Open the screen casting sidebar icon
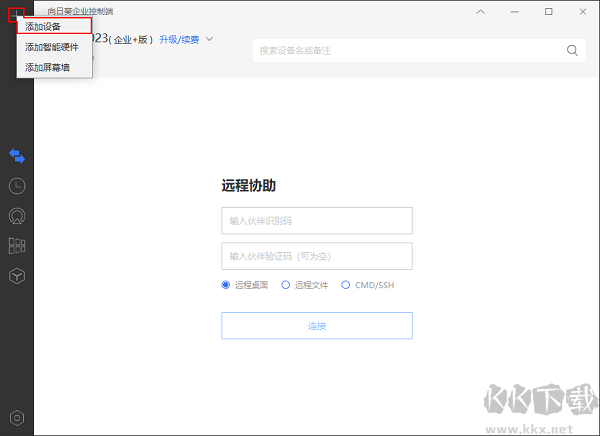Image resolution: width=600 pixels, height=436 pixels. (x=17, y=216)
